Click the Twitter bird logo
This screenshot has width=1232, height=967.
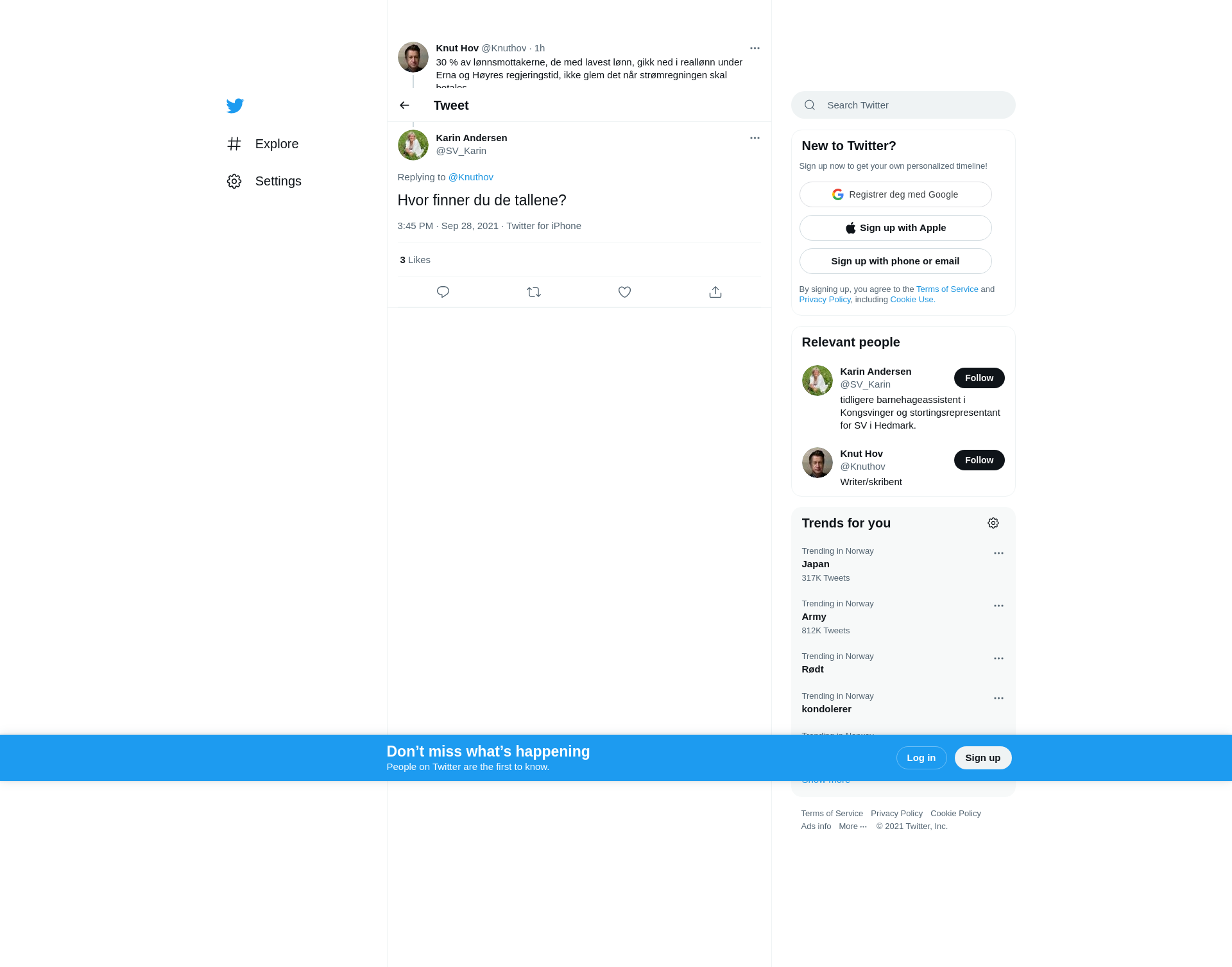[x=235, y=106]
